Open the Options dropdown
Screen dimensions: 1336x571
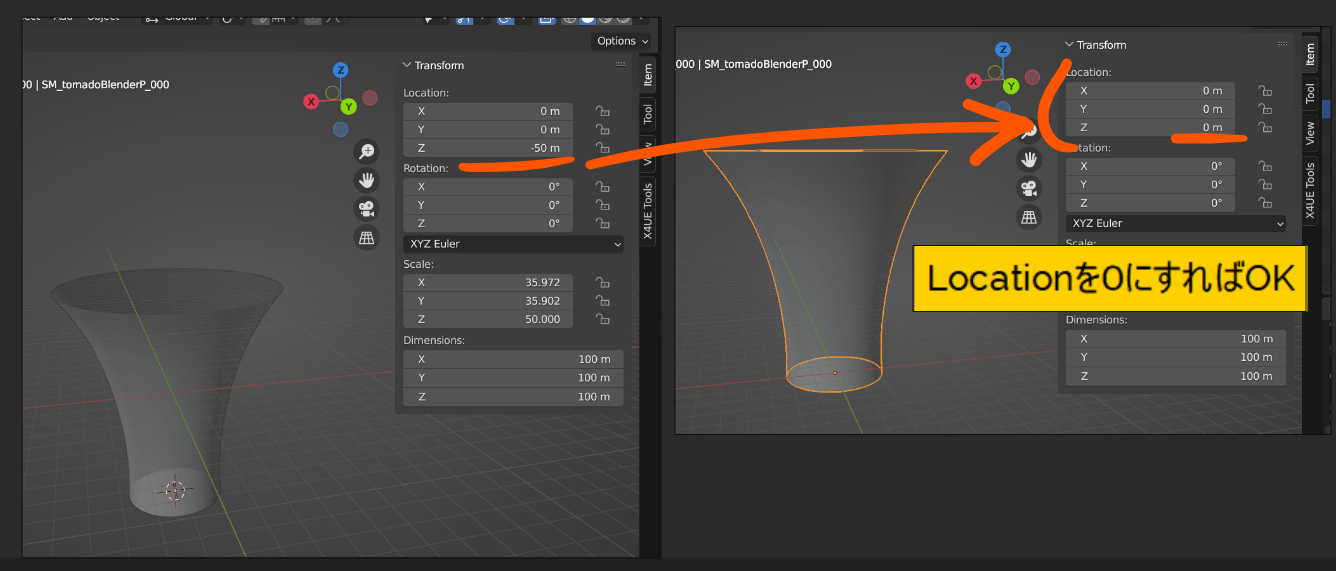pyautogui.click(x=622, y=41)
